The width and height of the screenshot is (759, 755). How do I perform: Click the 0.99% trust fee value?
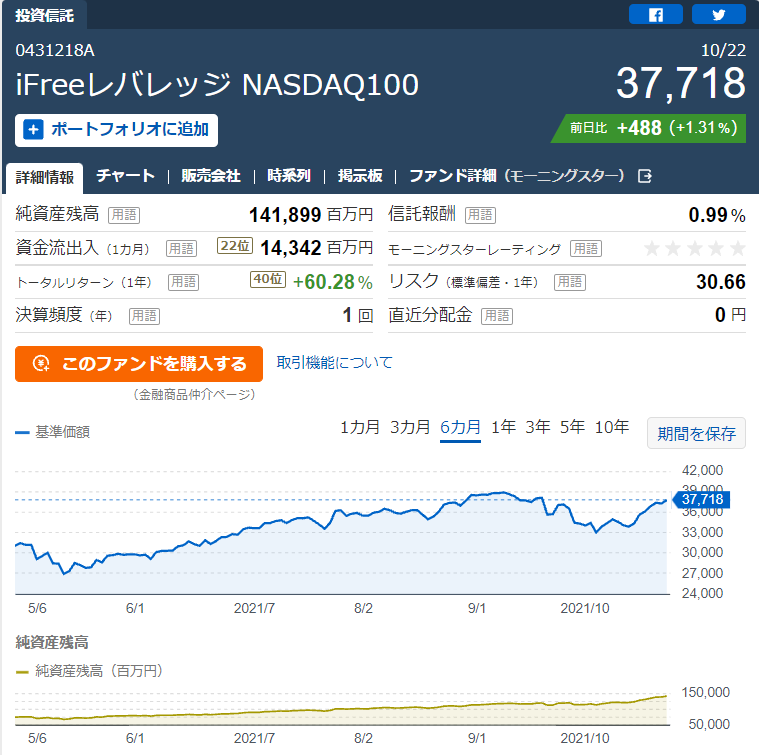(x=717, y=215)
